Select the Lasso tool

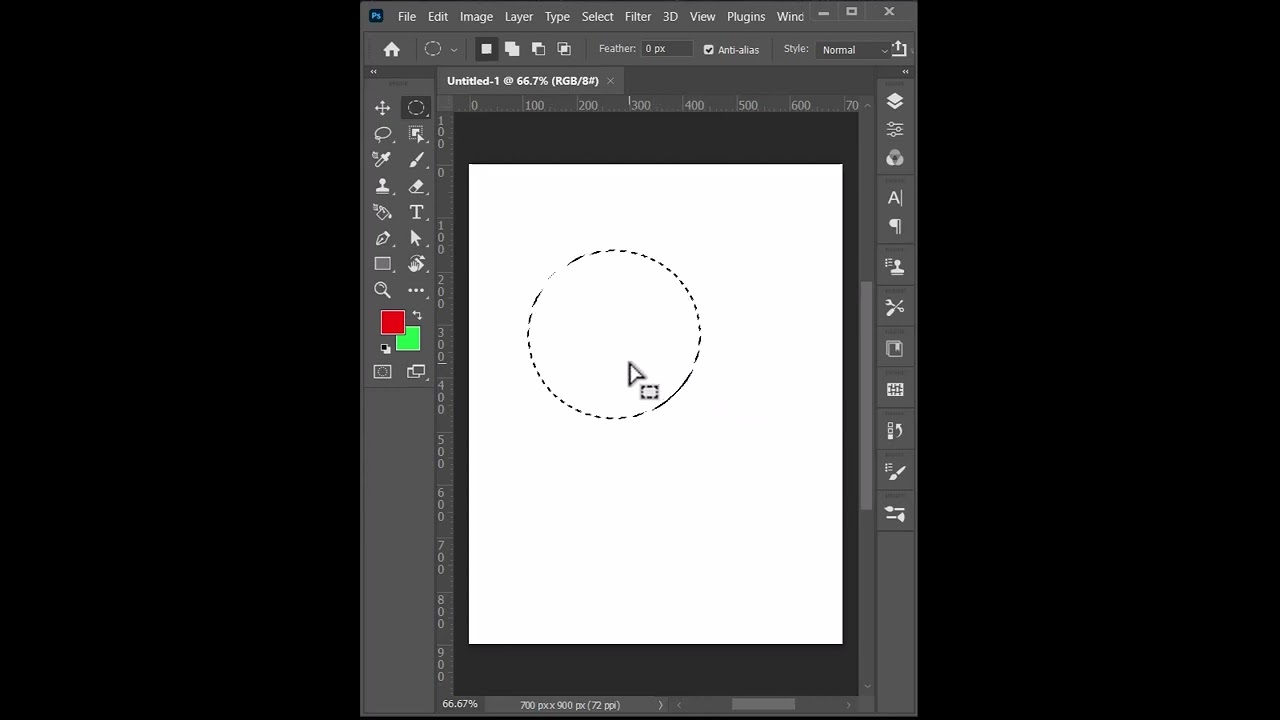coord(383,134)
